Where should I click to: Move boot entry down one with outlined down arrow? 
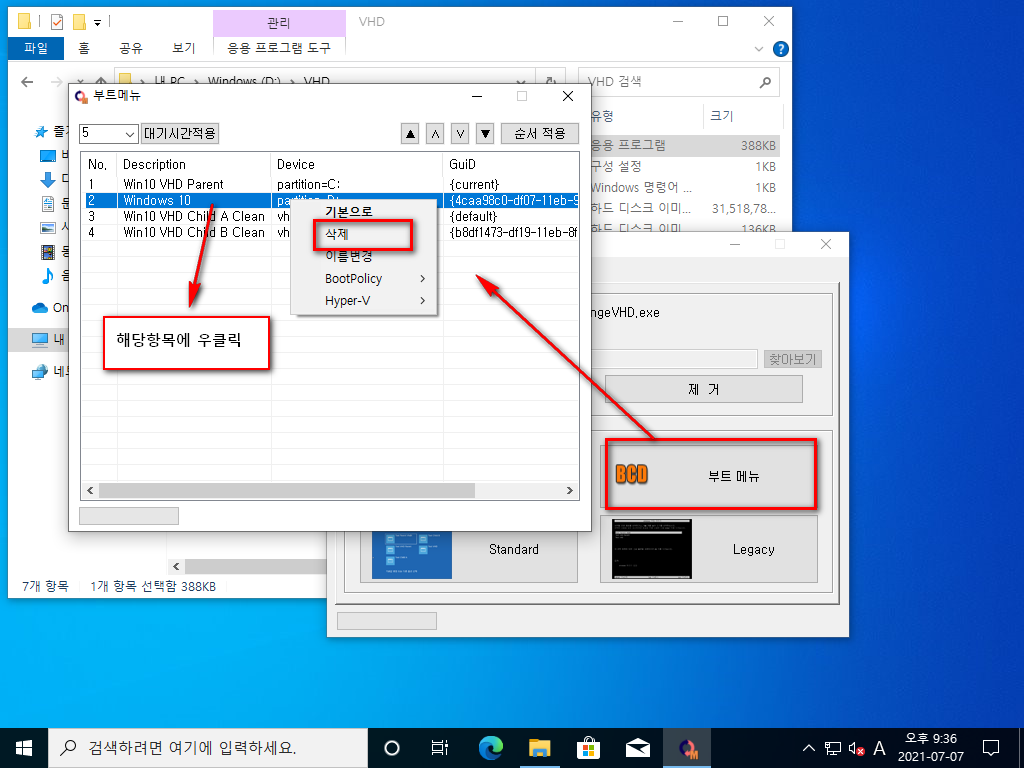[x=460, y=134]
